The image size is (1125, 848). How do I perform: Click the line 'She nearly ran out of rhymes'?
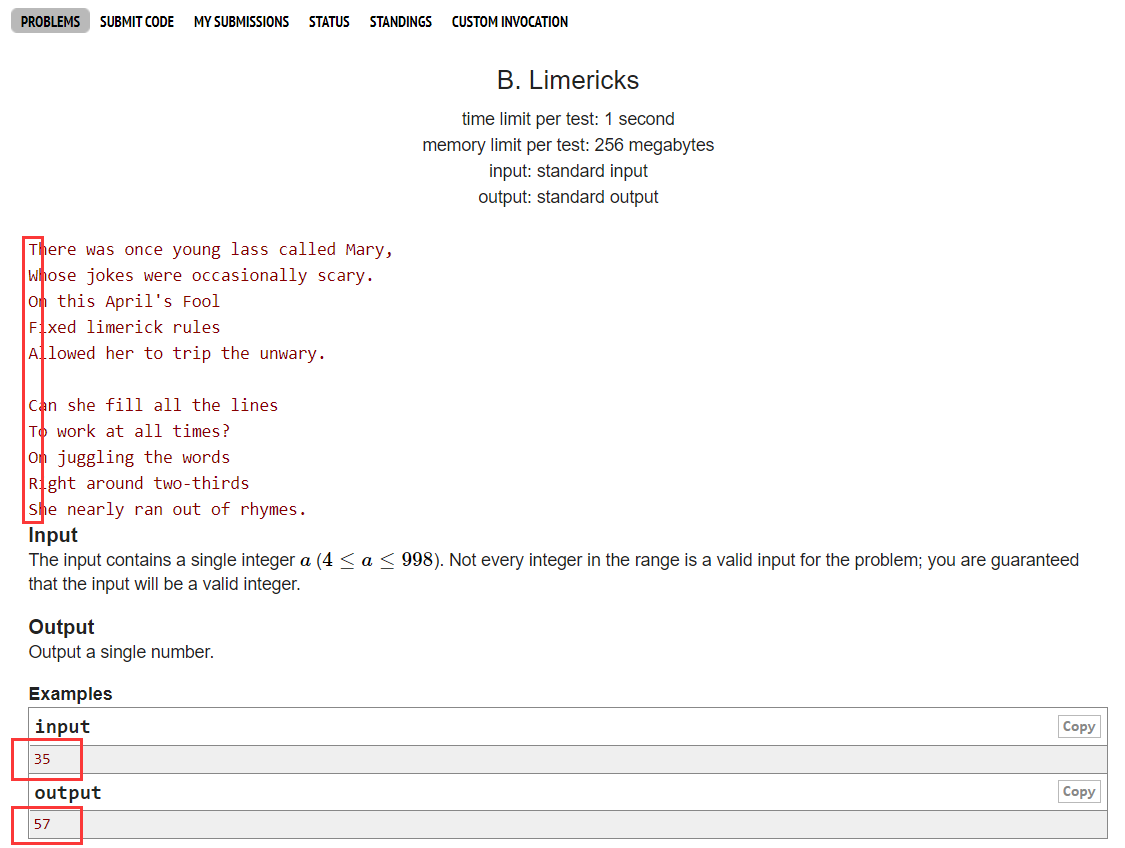pyautogui.click(x=167, y=509)
